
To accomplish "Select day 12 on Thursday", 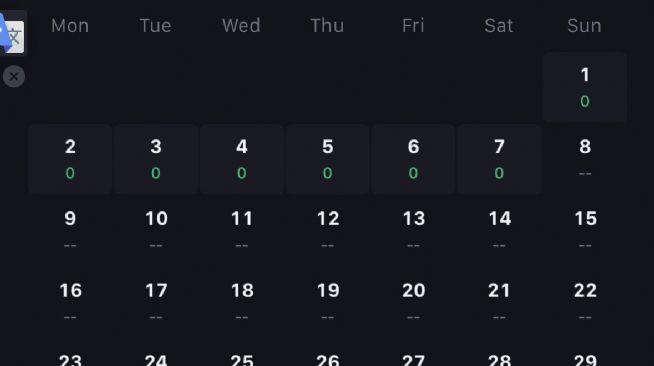I will point(327,231).
